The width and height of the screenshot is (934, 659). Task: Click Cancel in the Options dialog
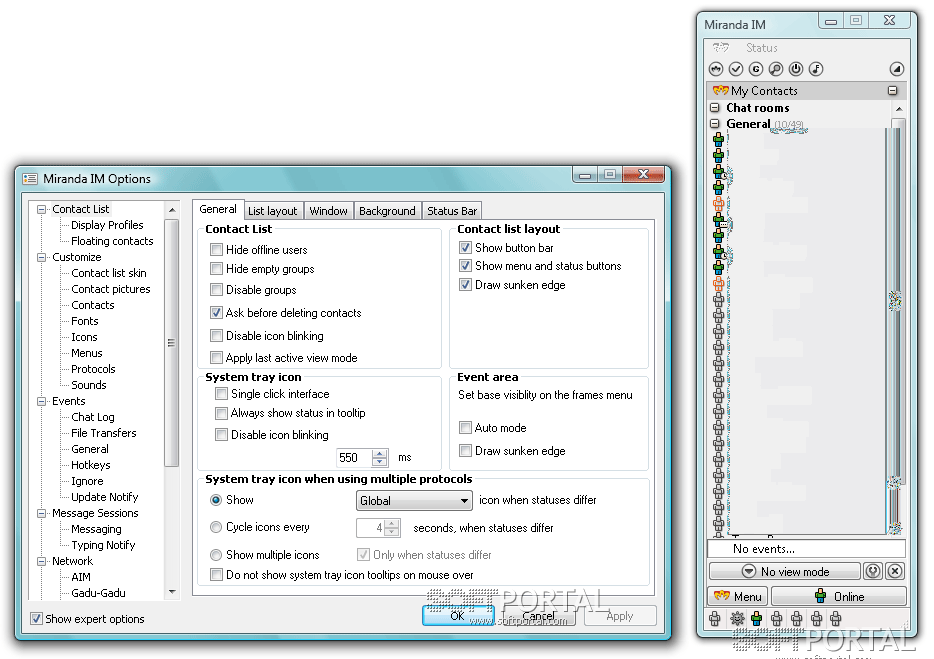point(538,616)
